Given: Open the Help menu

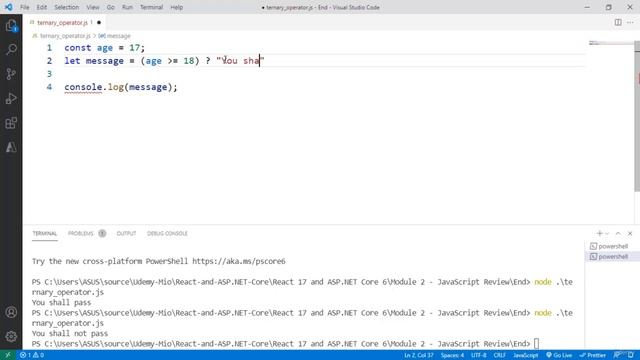Looking at the screenshot, I should 176,7.
